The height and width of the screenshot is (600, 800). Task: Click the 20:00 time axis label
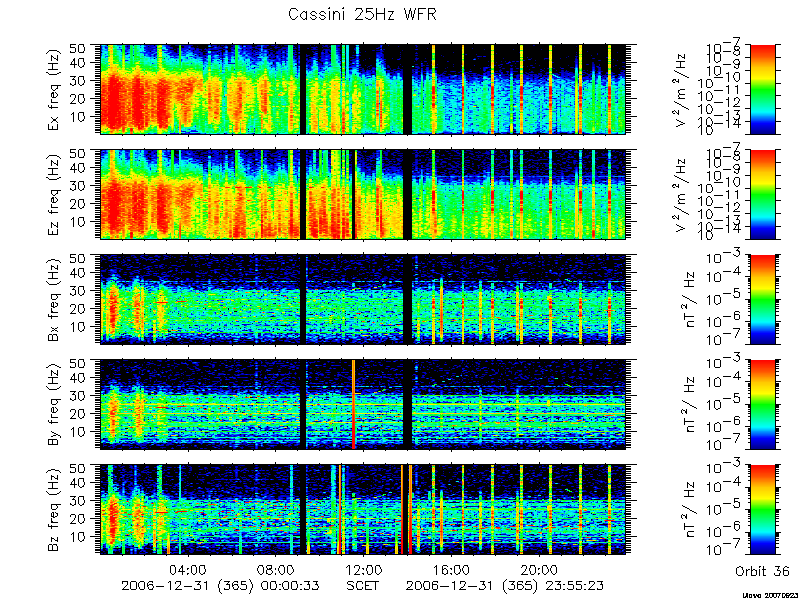tap(539, 569)
